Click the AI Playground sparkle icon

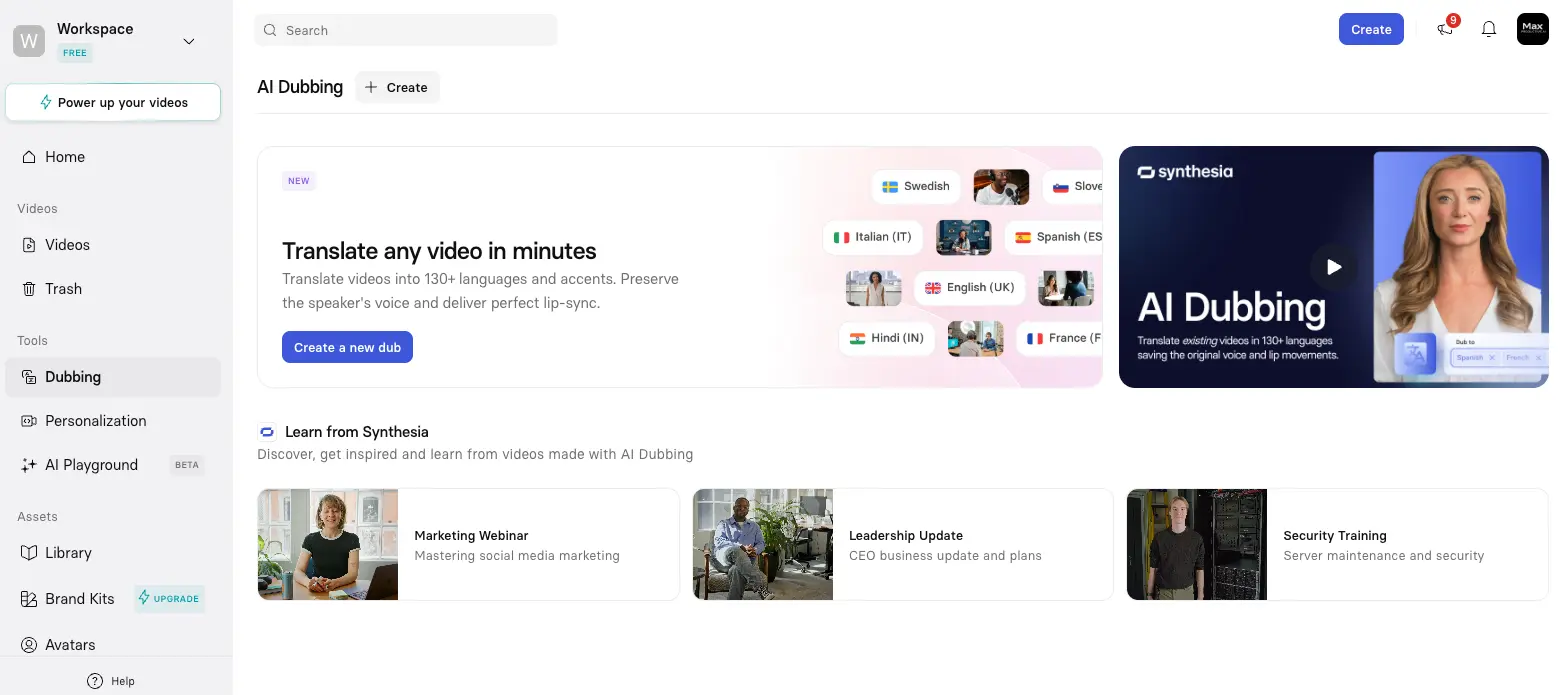point(29,465)
